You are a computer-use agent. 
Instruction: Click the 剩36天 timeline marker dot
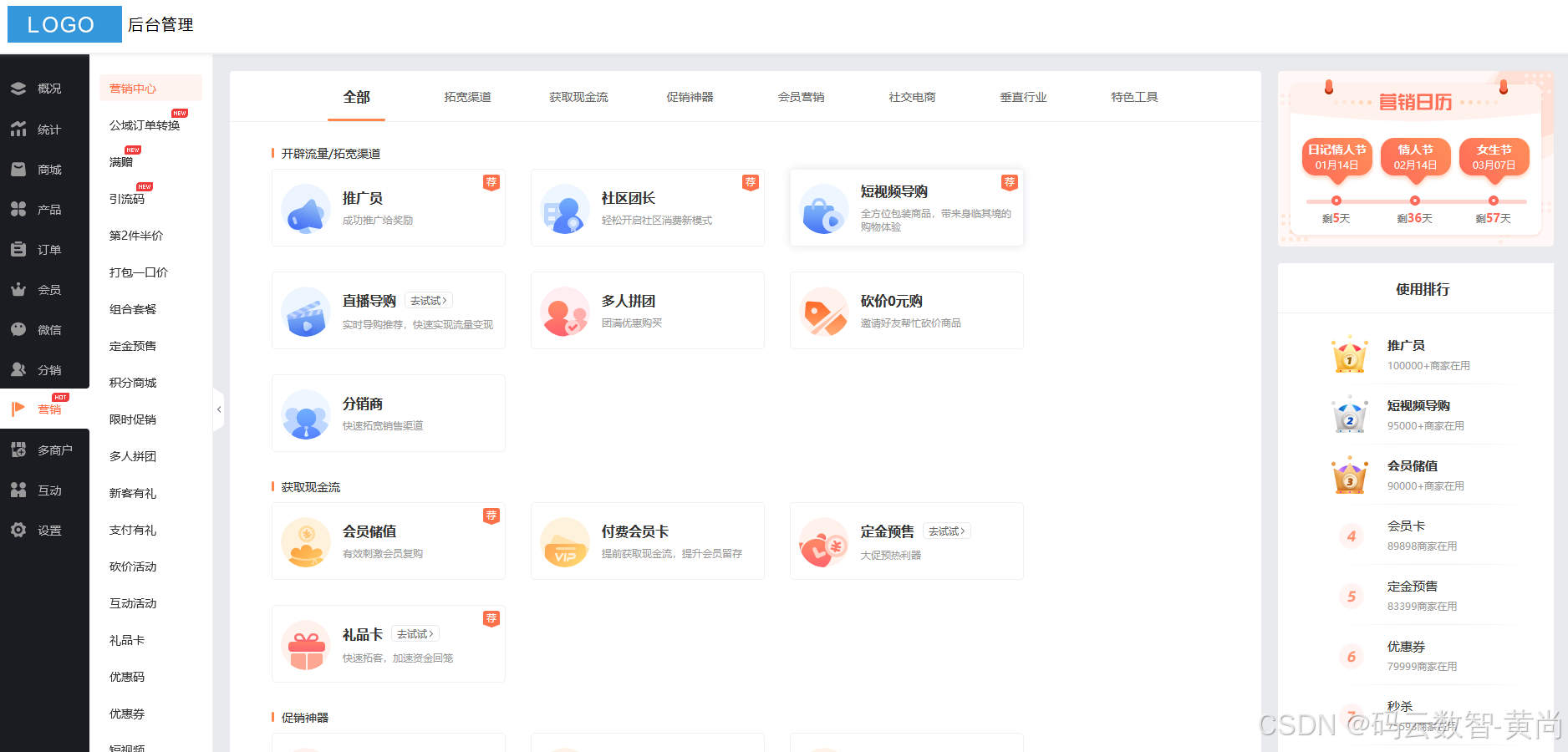tap(1415, 201)
